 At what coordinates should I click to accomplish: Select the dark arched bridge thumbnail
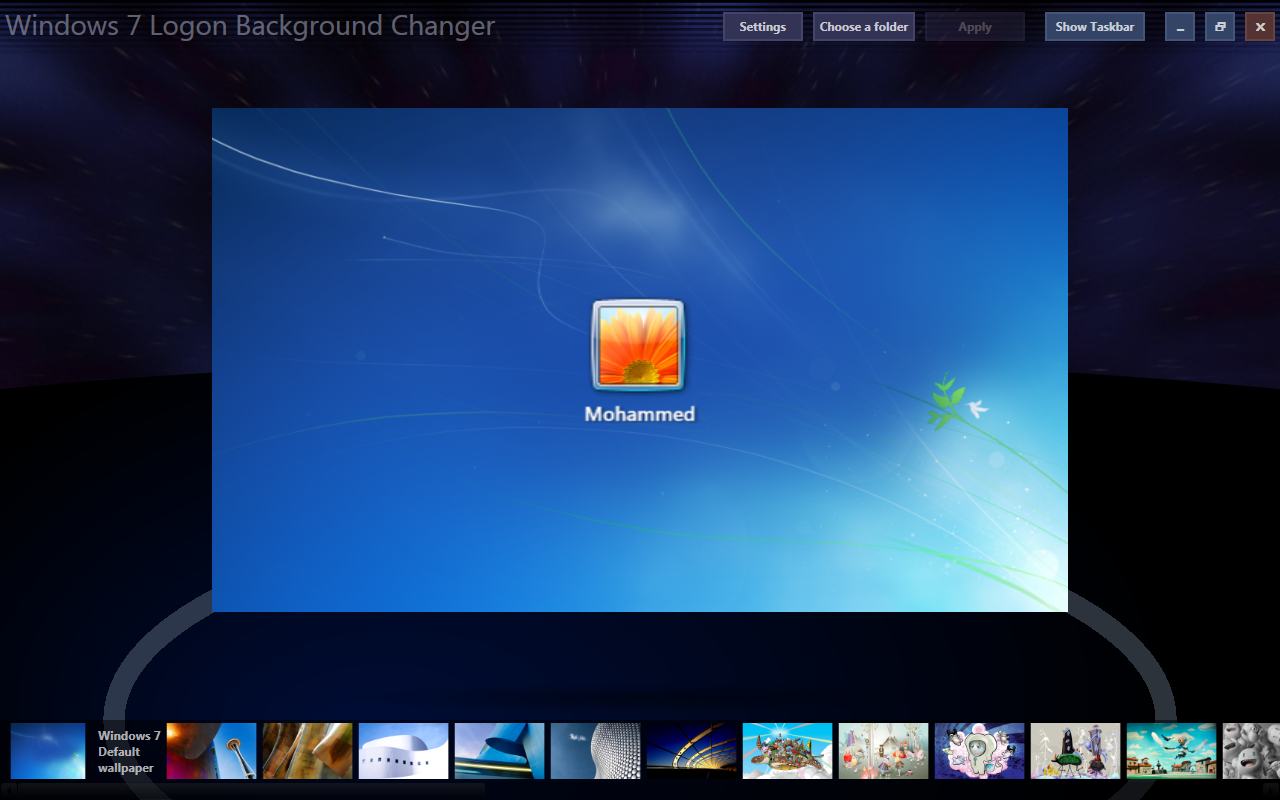click(x=692, y=751)
